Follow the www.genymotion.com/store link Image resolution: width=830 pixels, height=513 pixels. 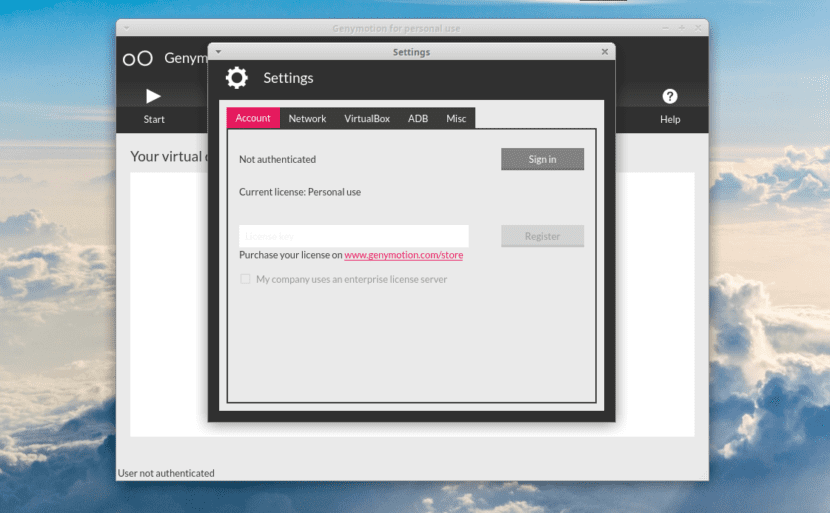[403, 256]
